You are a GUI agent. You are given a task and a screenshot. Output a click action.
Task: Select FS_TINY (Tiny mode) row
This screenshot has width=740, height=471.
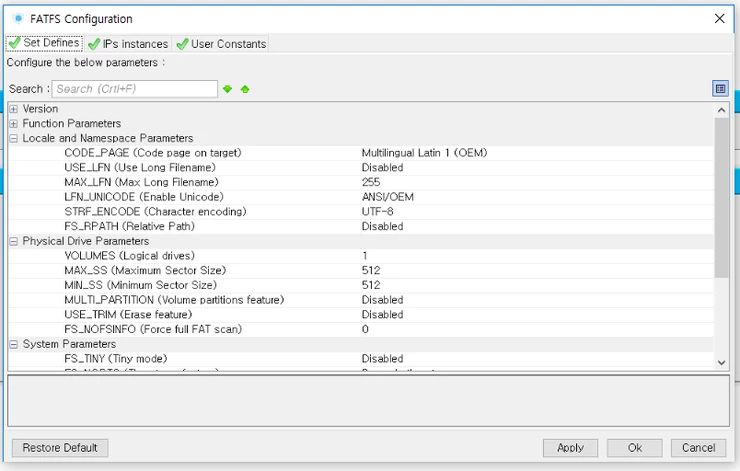(x=361, y=359)
